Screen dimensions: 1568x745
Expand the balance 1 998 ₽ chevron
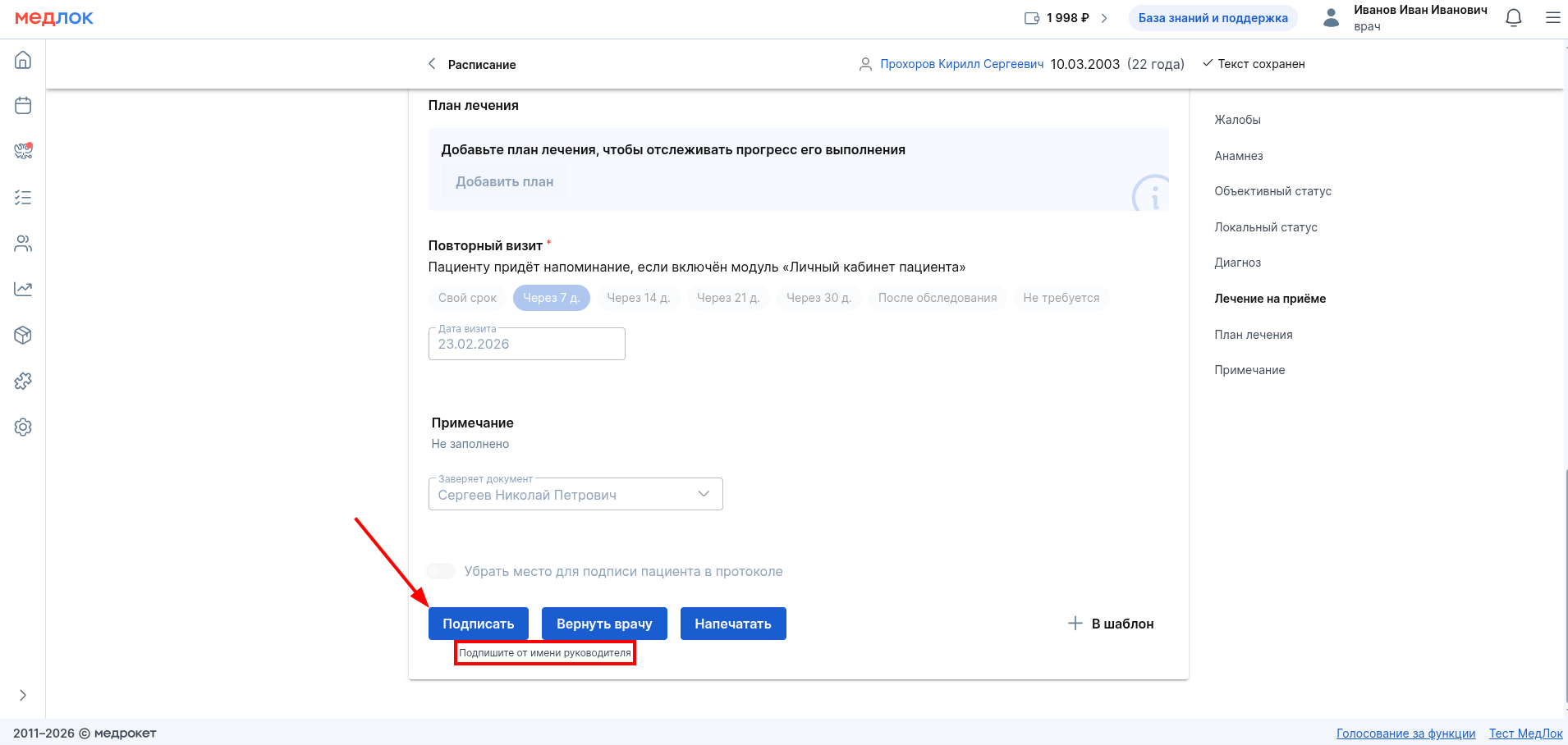(1104, 18)
